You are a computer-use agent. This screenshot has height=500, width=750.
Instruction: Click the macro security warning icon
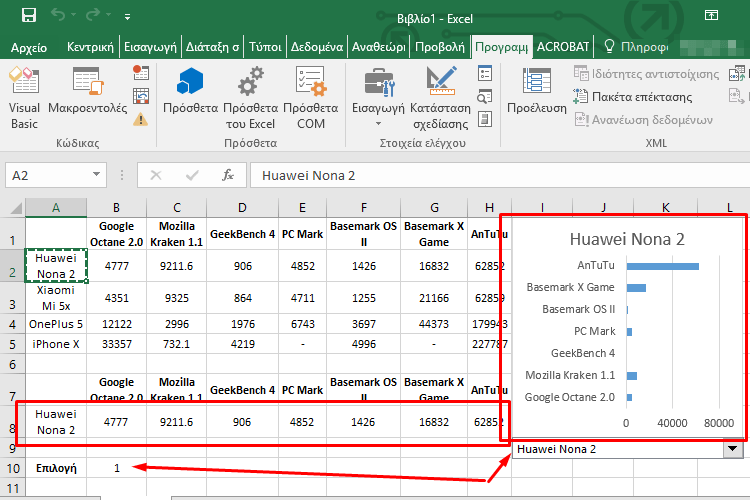pyautogui.click(x=141, y=119)
